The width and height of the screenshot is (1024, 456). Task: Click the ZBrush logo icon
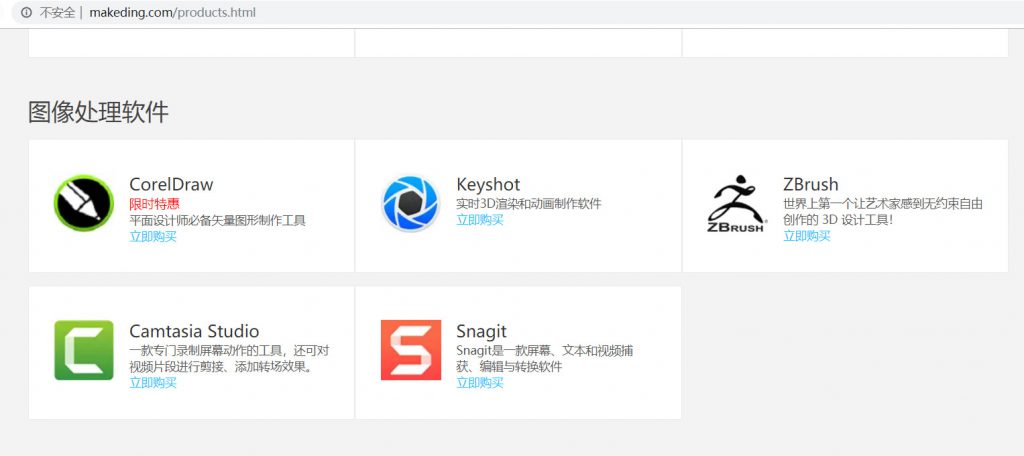pos(737,204)
